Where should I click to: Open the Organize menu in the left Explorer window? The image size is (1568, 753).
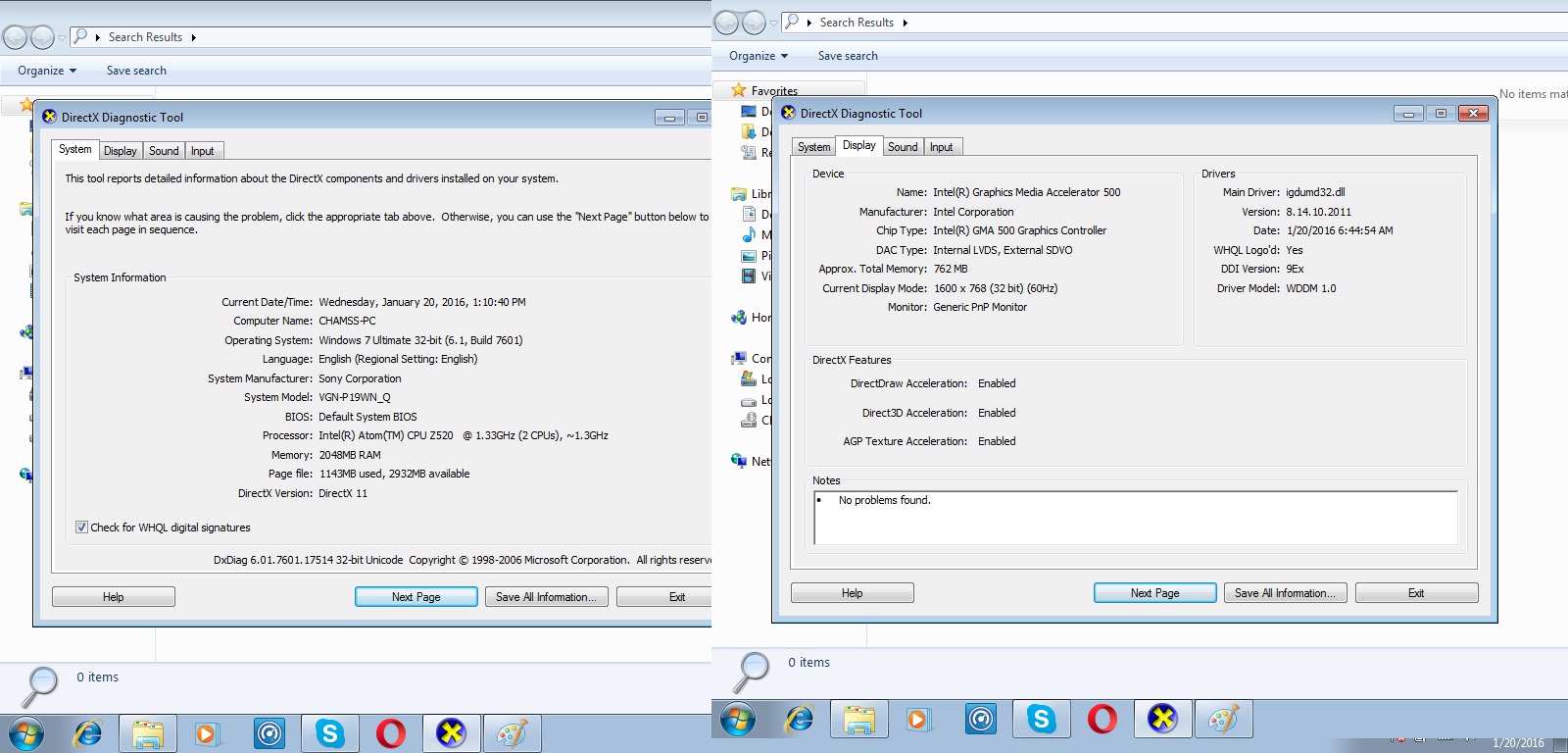47,71
